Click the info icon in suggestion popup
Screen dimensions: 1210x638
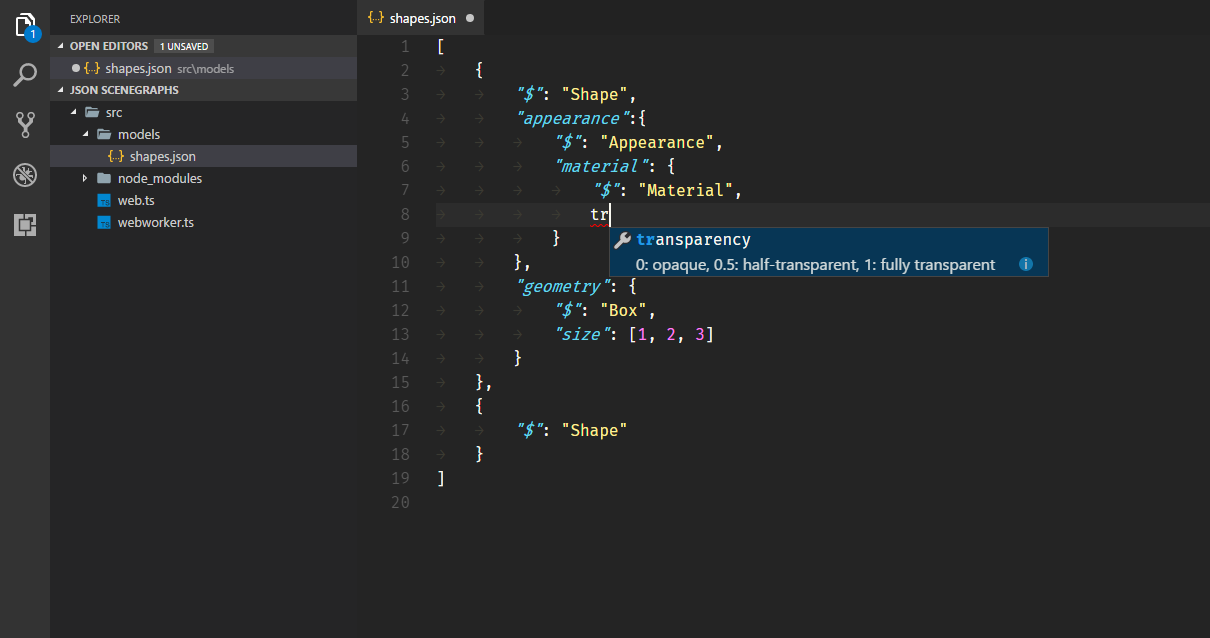[x=1025, y=265]
